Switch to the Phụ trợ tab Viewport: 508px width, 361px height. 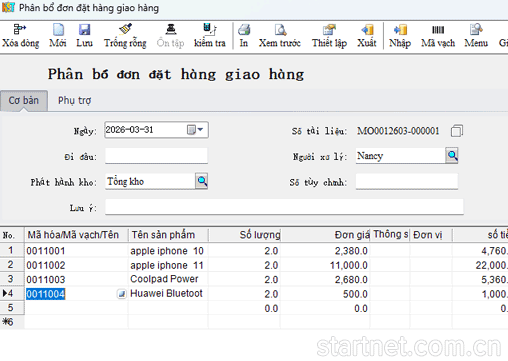74,100
